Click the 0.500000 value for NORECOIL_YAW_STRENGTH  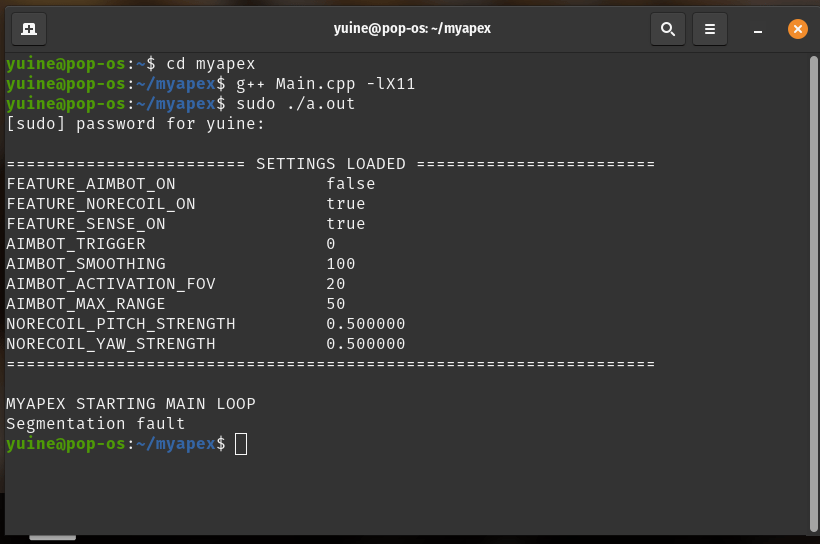point(366,344)
